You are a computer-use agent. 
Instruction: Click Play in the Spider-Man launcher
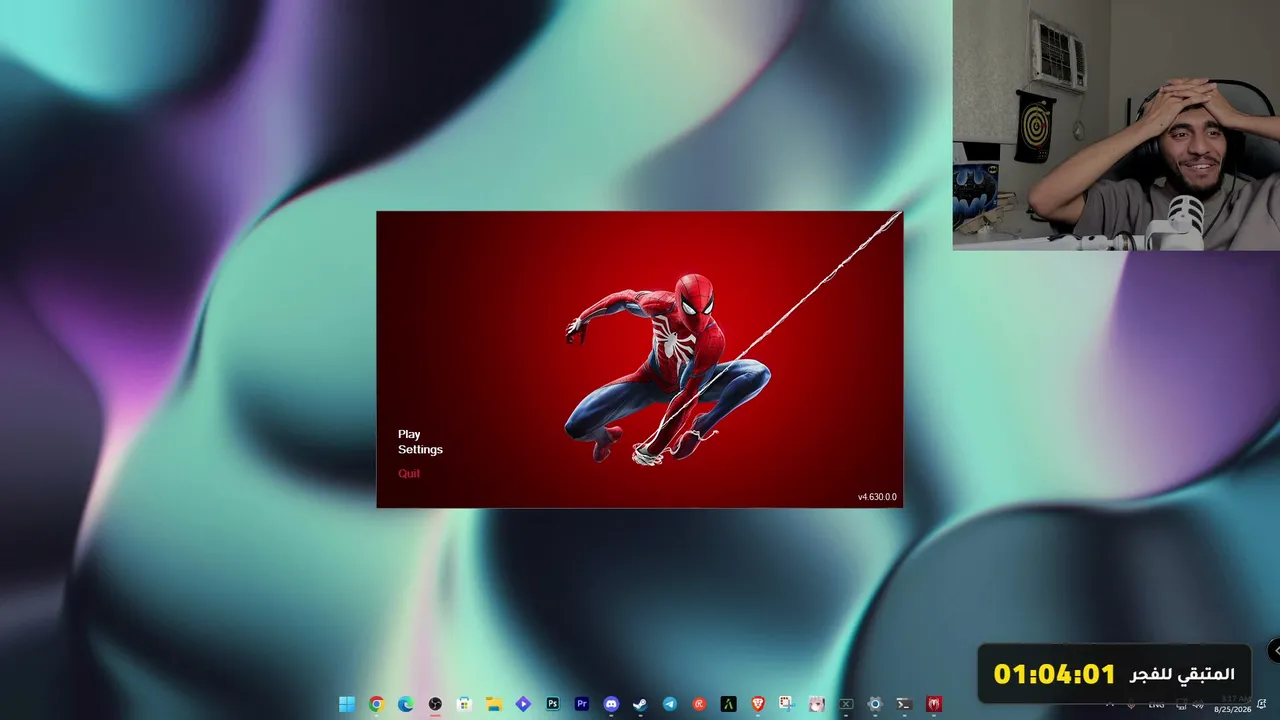click(409, 434)
